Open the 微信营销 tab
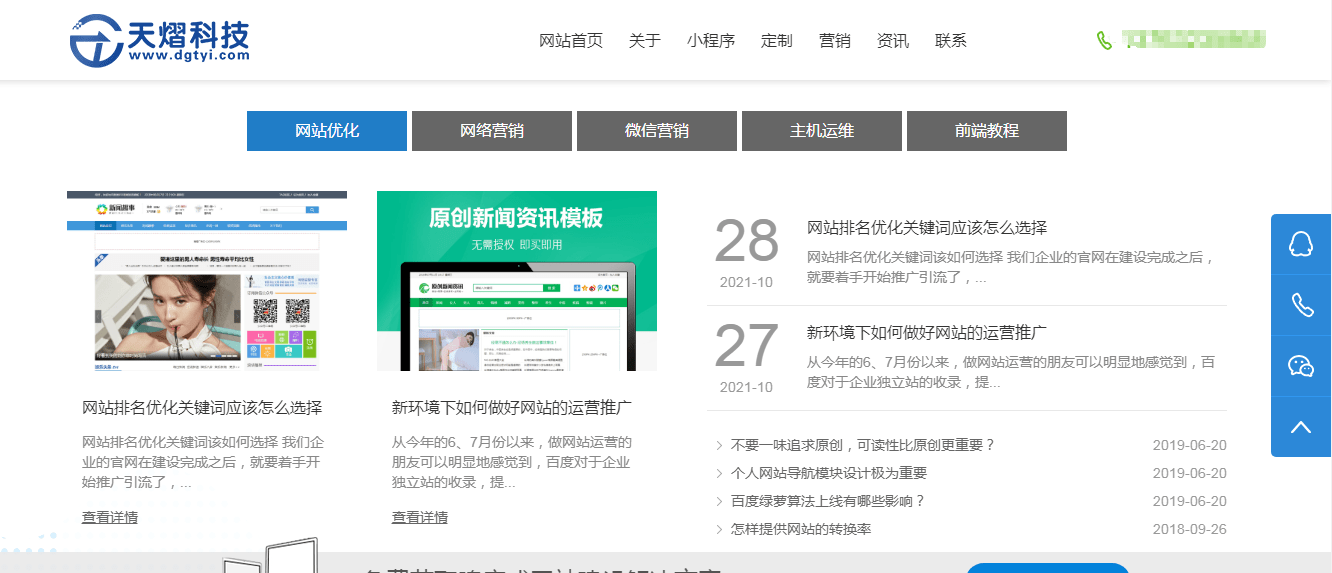Image resolution: width=1332 pixels, height=573 pixels. click(657, 131)
